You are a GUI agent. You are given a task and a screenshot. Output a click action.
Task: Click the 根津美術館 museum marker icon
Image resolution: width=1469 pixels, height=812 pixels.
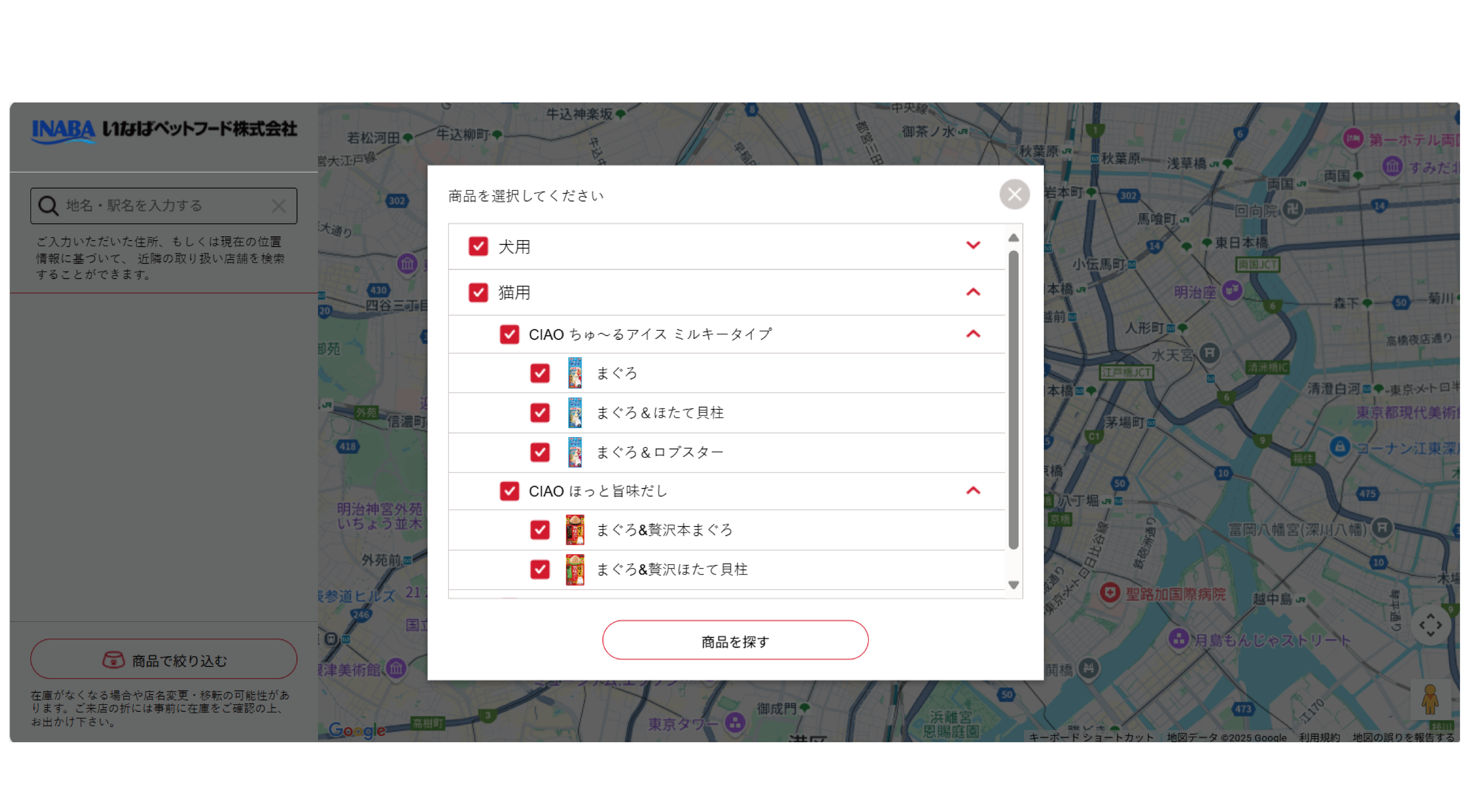pyautogui.click(x=396, y=667)
